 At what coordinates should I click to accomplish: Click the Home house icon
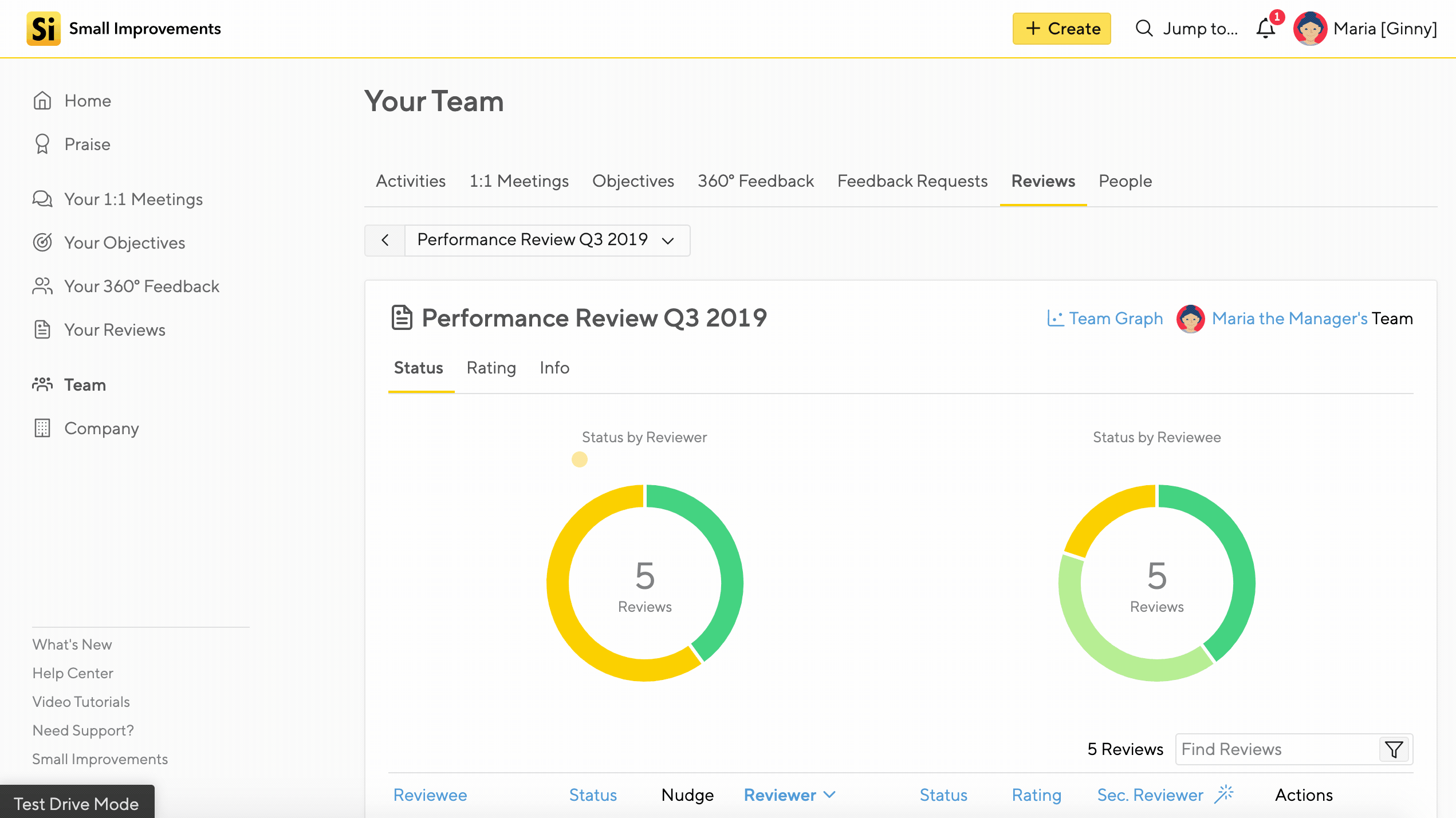pyautogui.click(x=42, y=100)
